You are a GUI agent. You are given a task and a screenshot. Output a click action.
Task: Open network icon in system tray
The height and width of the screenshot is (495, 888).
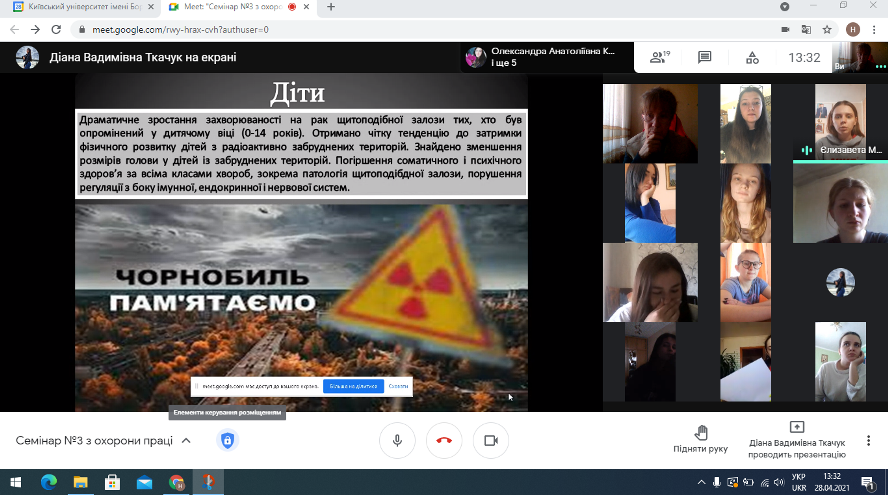point(765,483)
